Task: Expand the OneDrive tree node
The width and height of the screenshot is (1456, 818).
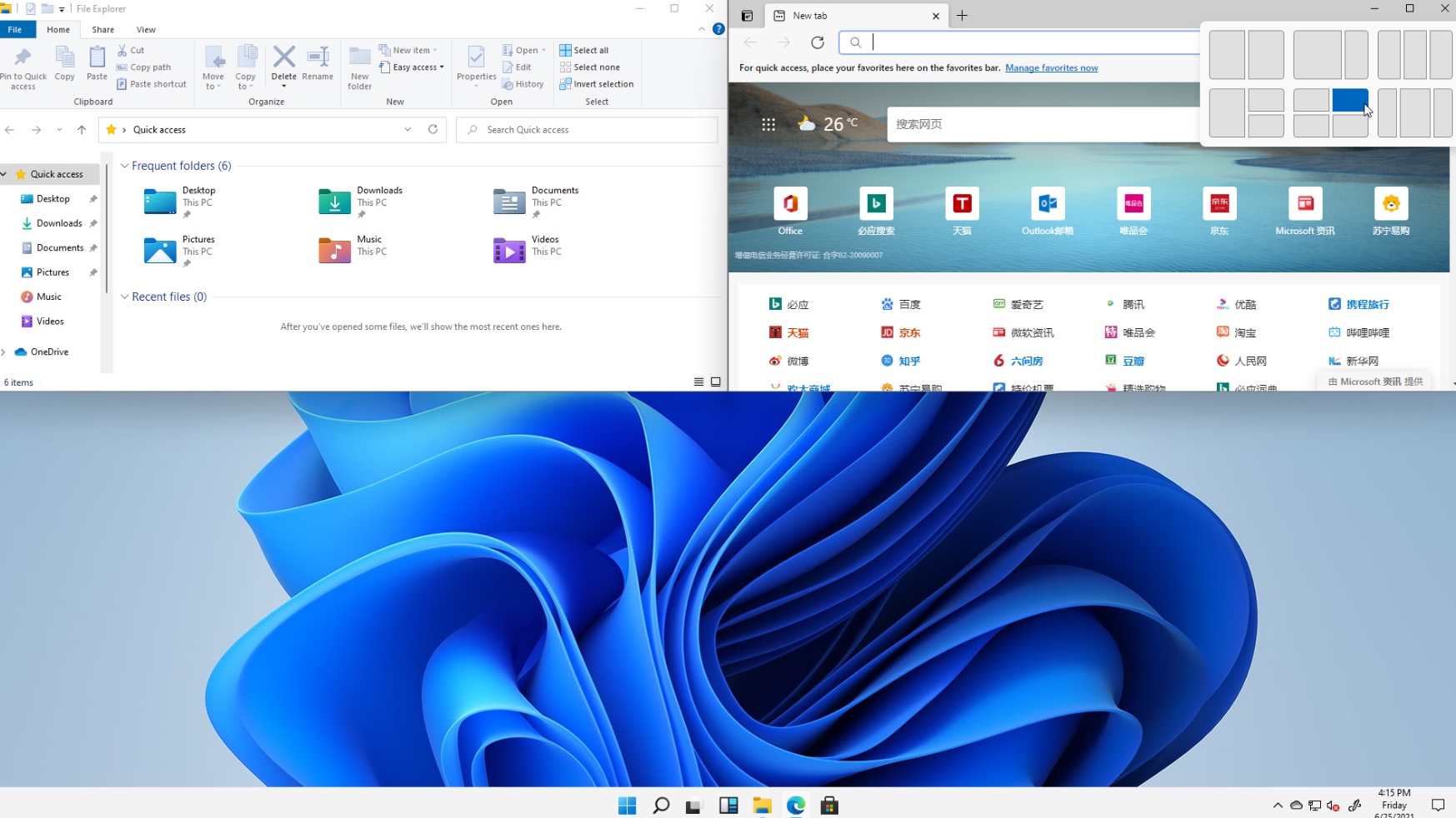Action: tap(4, 352)
